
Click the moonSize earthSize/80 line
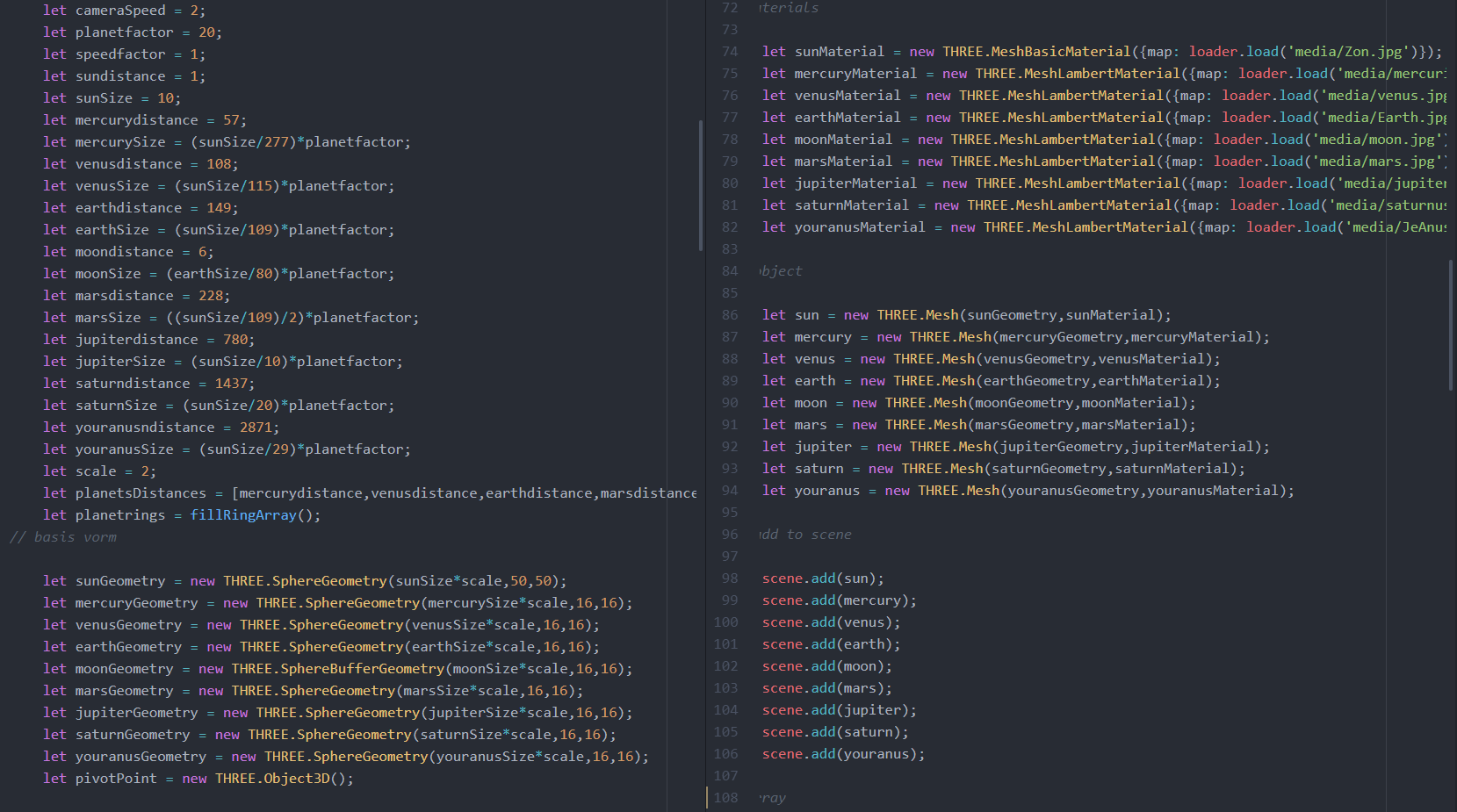[219, 274]
